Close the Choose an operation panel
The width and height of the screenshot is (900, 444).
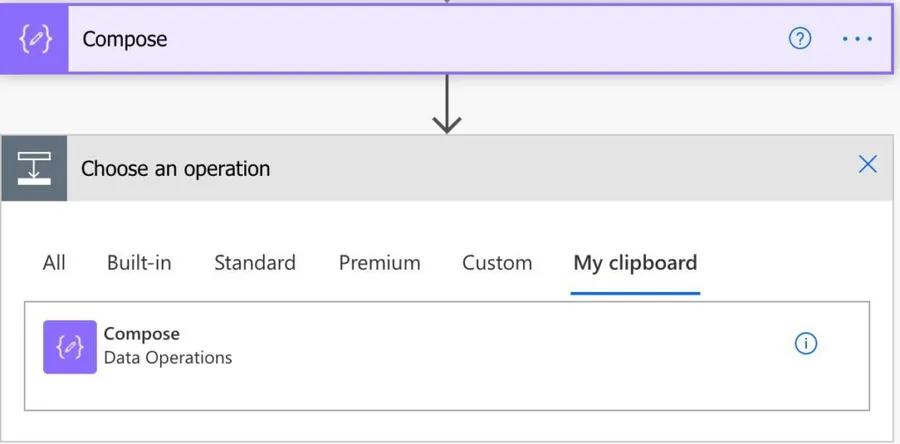click(x=868, y=165)
